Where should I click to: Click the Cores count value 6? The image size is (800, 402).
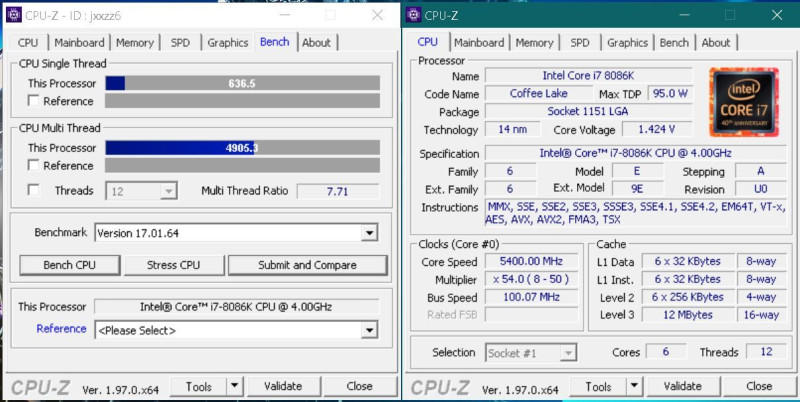click(666, 352)
